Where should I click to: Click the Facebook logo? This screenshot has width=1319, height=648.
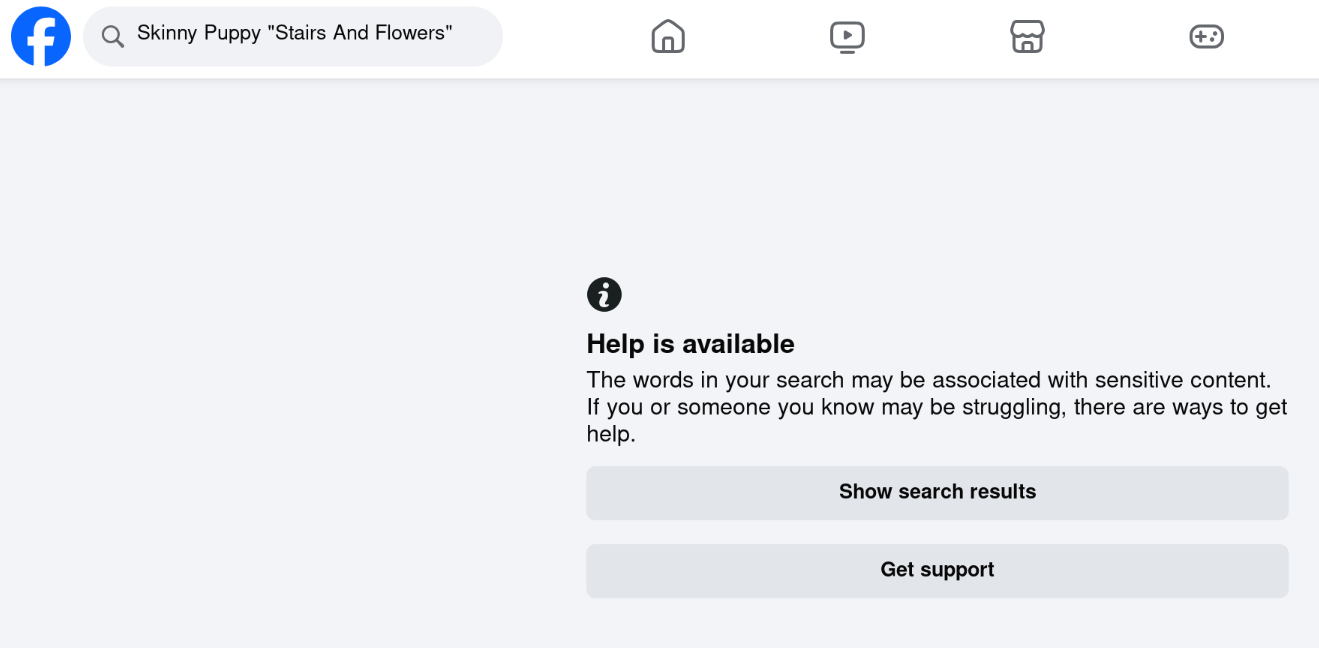(41, 37)
